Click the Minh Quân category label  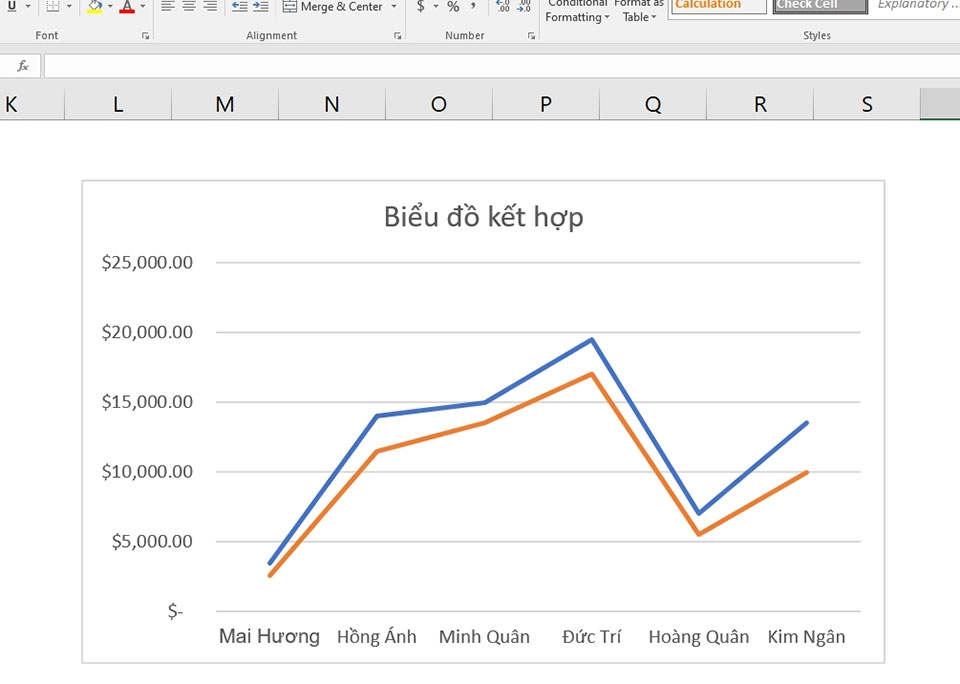tap(484, 637)
